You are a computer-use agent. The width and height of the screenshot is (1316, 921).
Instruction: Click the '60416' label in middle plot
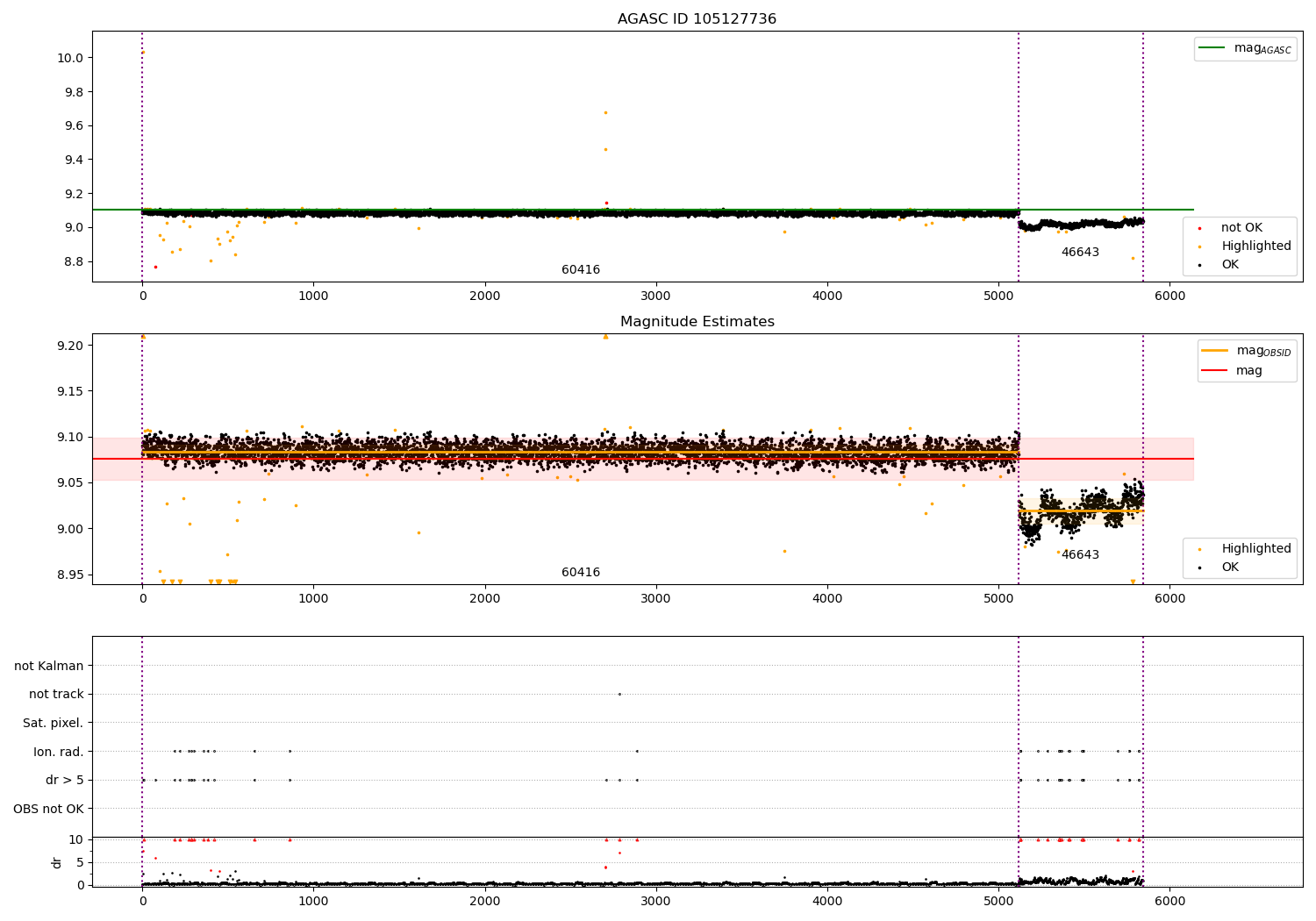pos(581,573)
